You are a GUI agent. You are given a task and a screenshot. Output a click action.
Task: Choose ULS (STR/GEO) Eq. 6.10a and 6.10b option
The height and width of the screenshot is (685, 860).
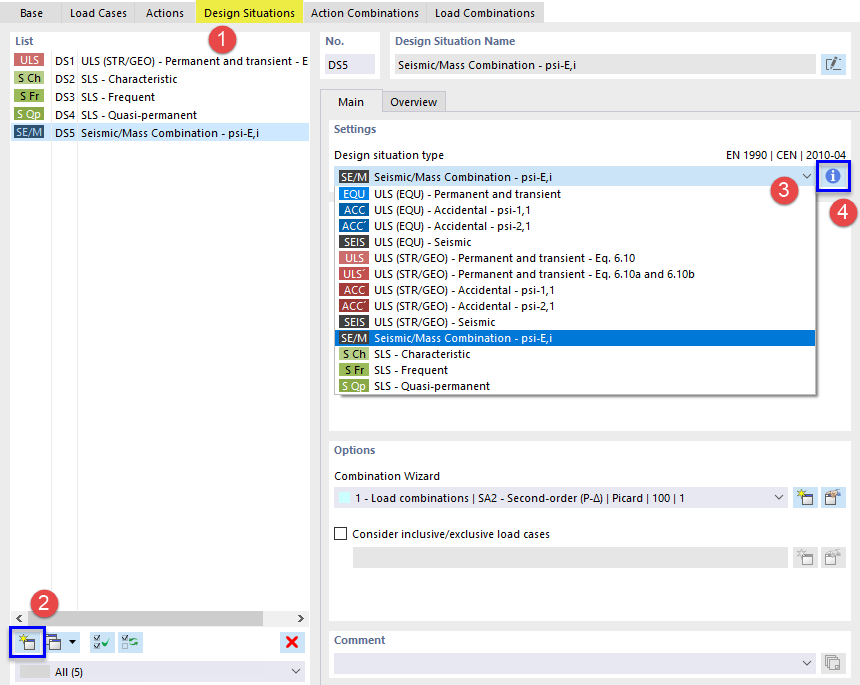[575, 274]
